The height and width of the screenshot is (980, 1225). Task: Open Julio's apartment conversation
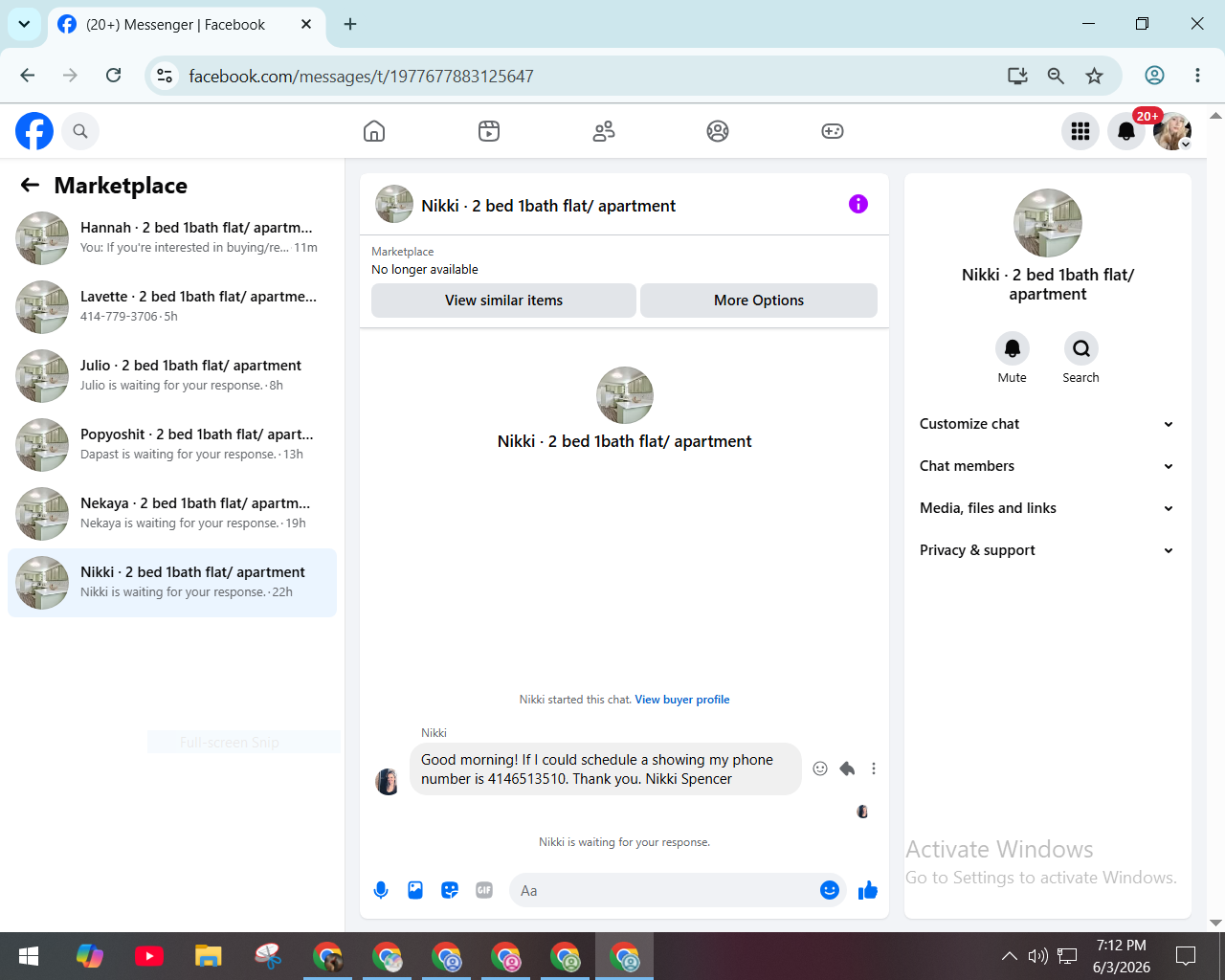pos(172,376)
